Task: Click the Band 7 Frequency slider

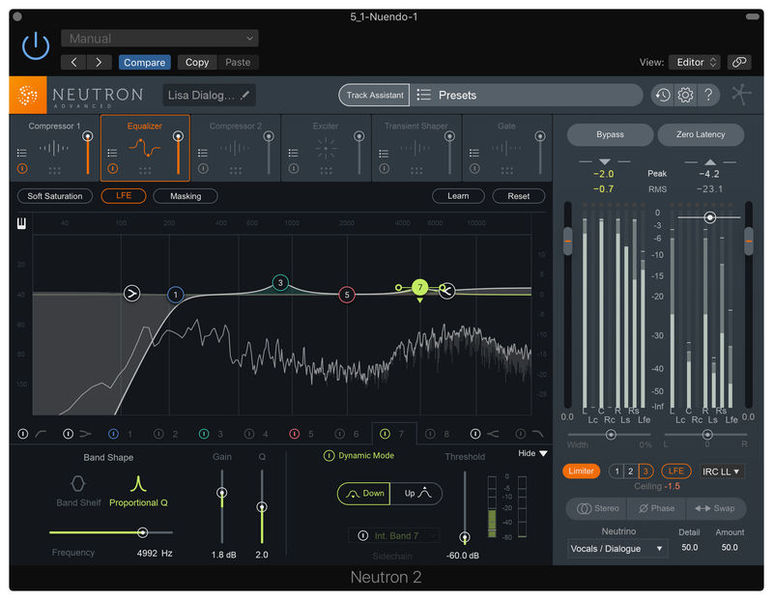Action: pyautogui.click(x=111, y=532)
